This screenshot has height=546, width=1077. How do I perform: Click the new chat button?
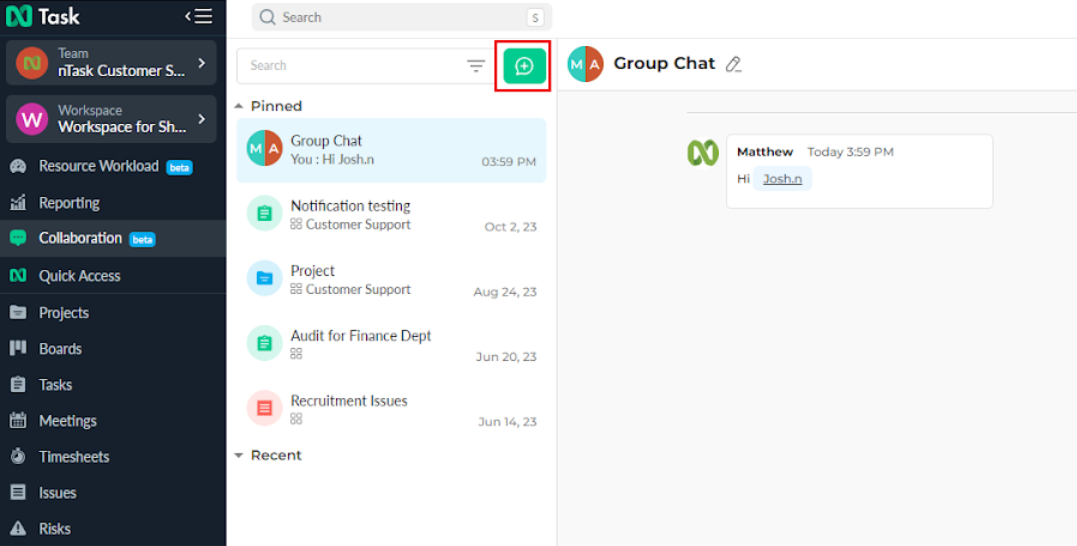click(x=524, y=66)
